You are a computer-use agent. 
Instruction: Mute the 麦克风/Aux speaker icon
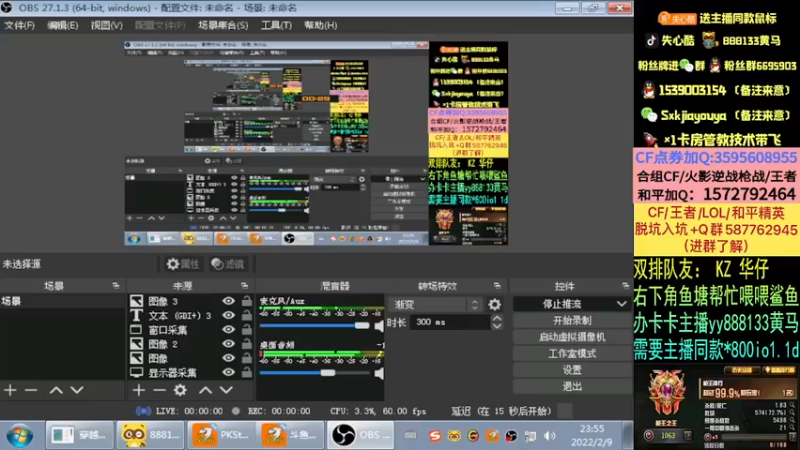click(379, 326)
